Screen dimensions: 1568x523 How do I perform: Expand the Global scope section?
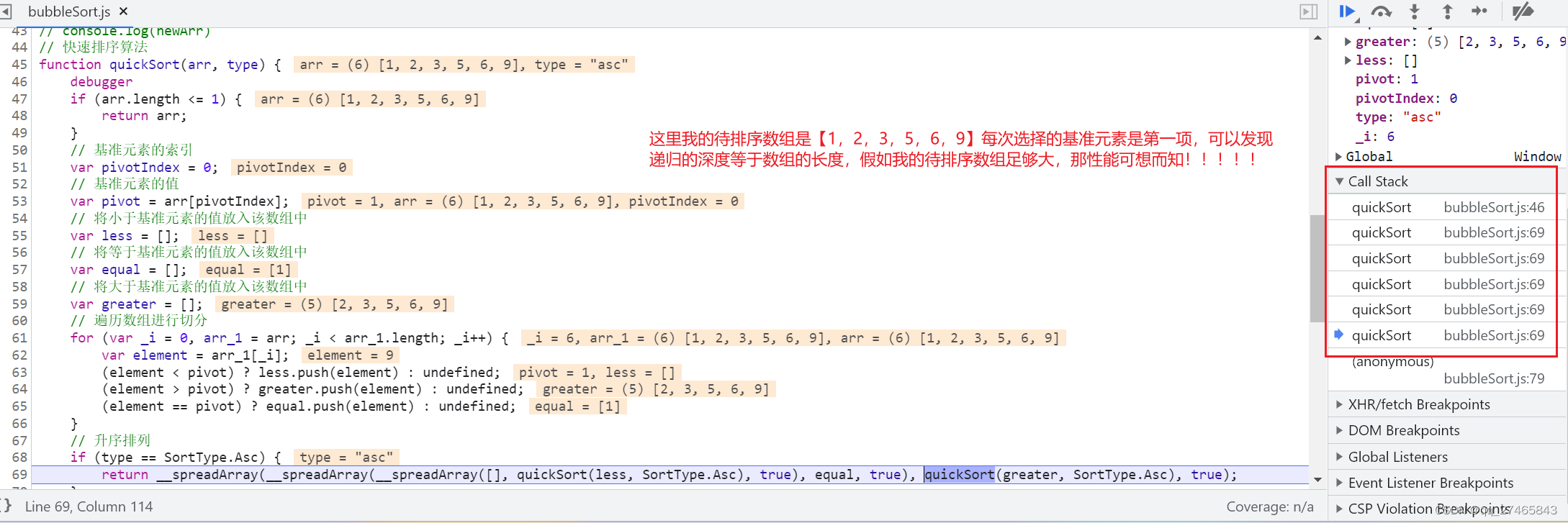click(1339, 156)
